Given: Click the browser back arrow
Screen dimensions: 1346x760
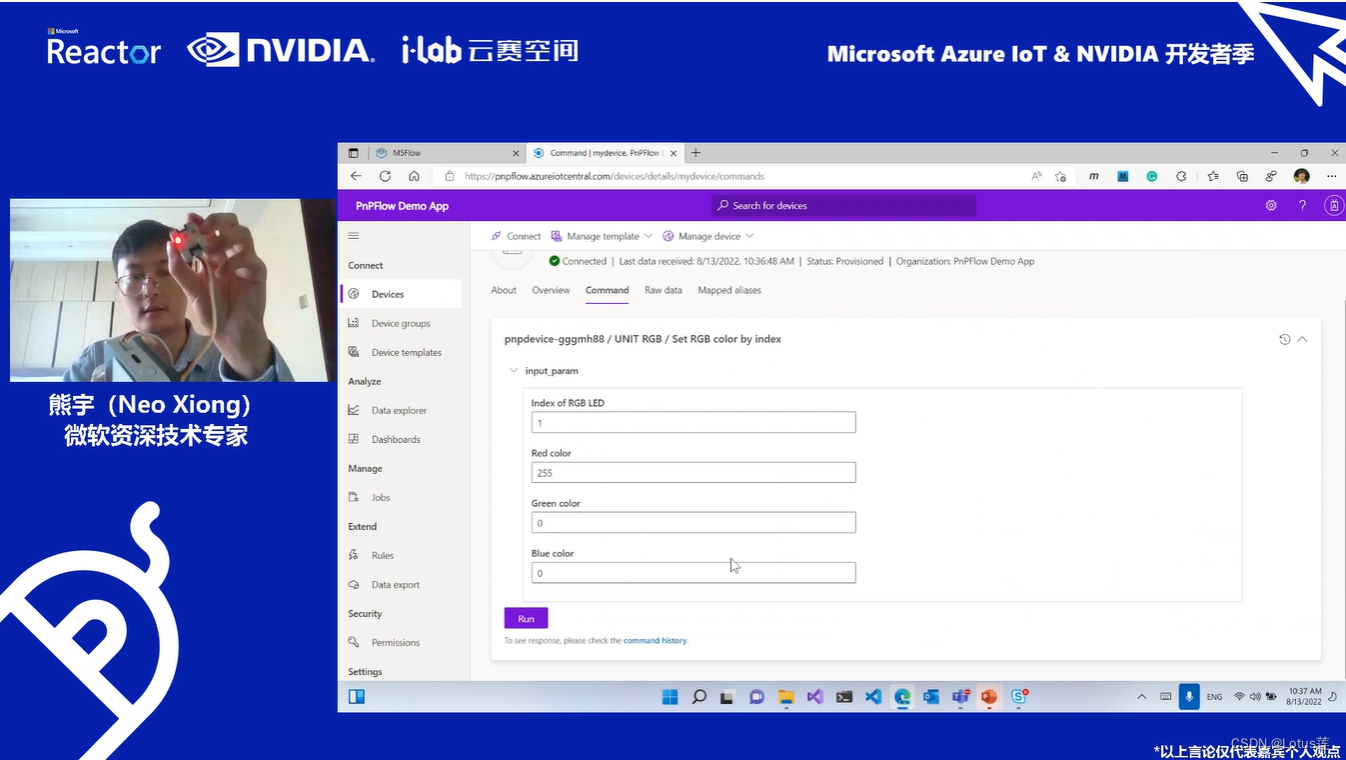Looking at the screenshot, I should pyautogui.click(x=356, y=176).
